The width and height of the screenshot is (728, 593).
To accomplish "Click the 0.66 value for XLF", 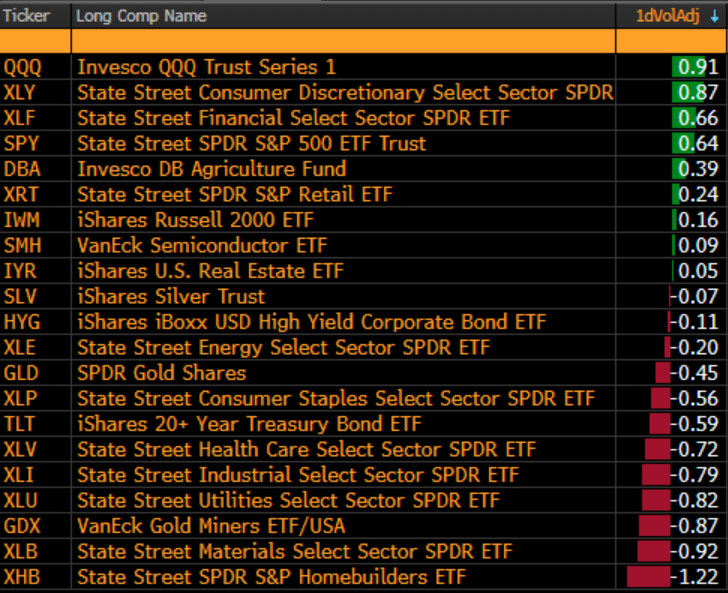I will pyautogui.click(x=698, y=118).
